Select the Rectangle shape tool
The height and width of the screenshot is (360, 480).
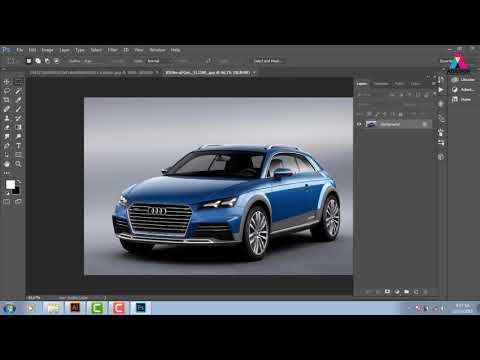(18, 155)
